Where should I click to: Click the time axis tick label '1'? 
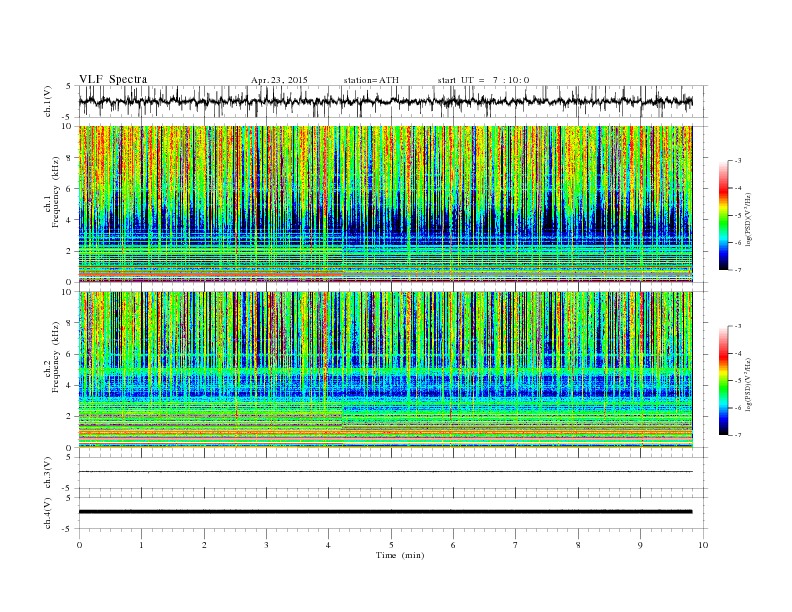(141, 545)
